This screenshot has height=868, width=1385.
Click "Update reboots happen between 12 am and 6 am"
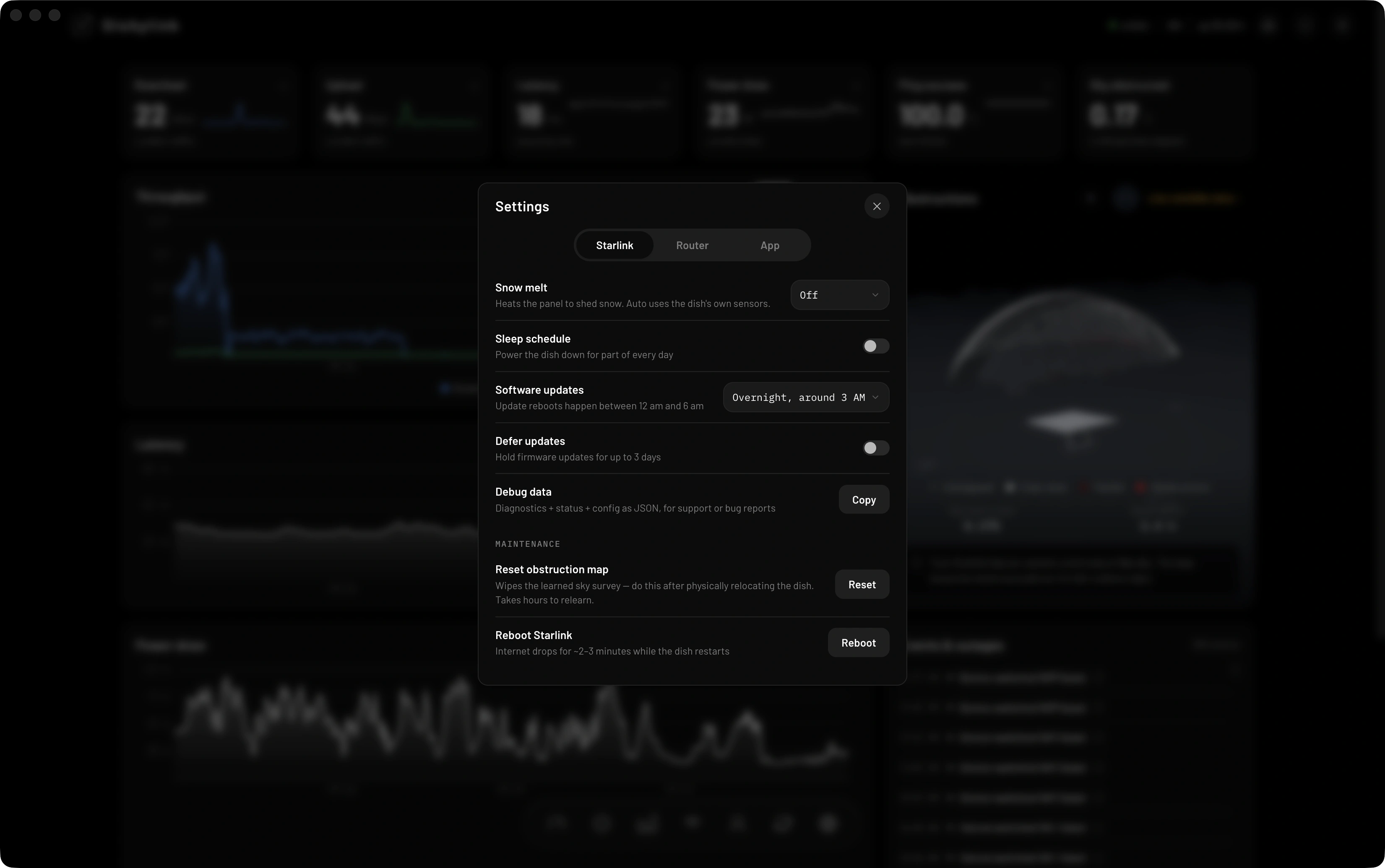(599, 406)
